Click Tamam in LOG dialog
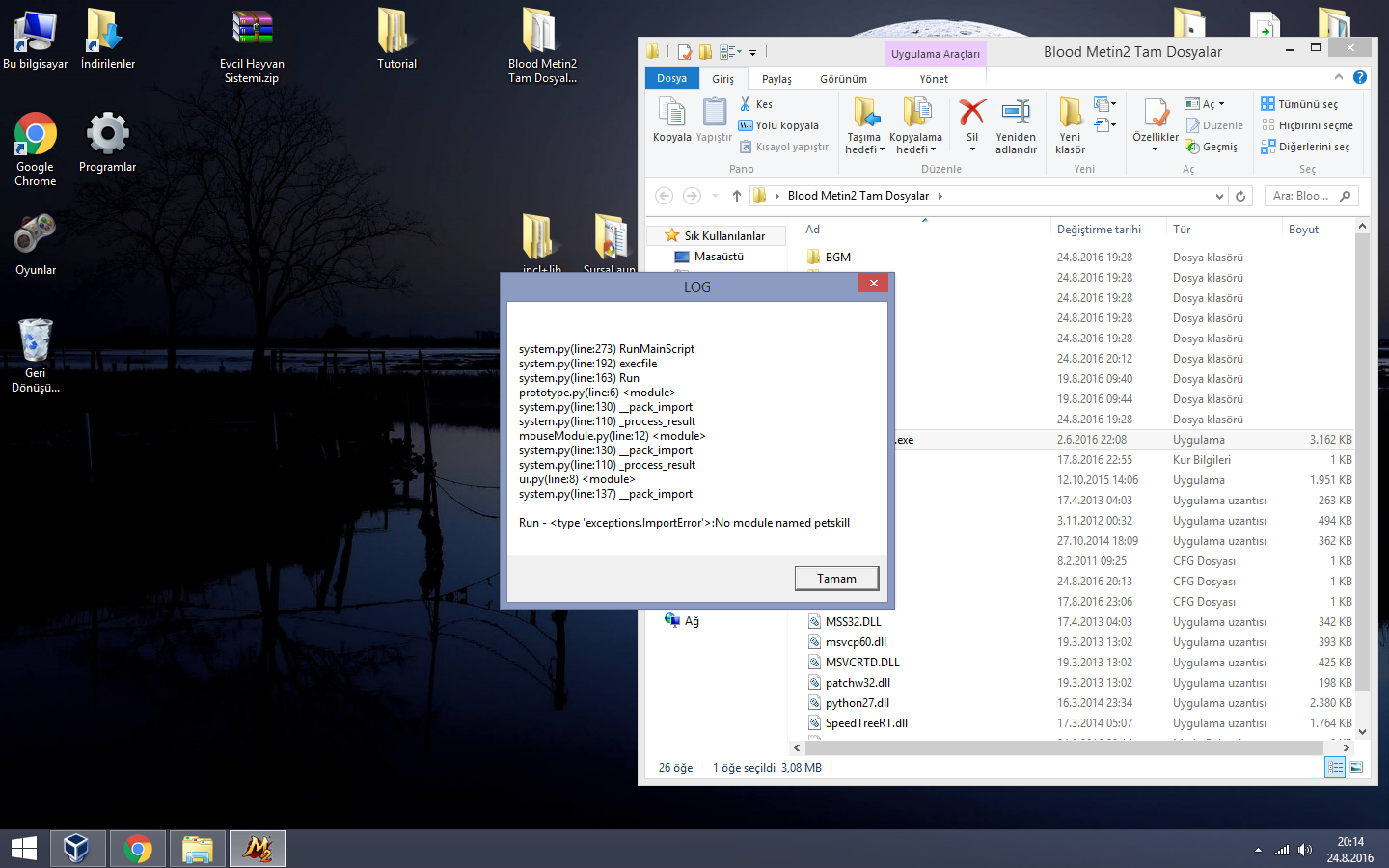This screenshot has width=1389, height=868. point(836,579)
